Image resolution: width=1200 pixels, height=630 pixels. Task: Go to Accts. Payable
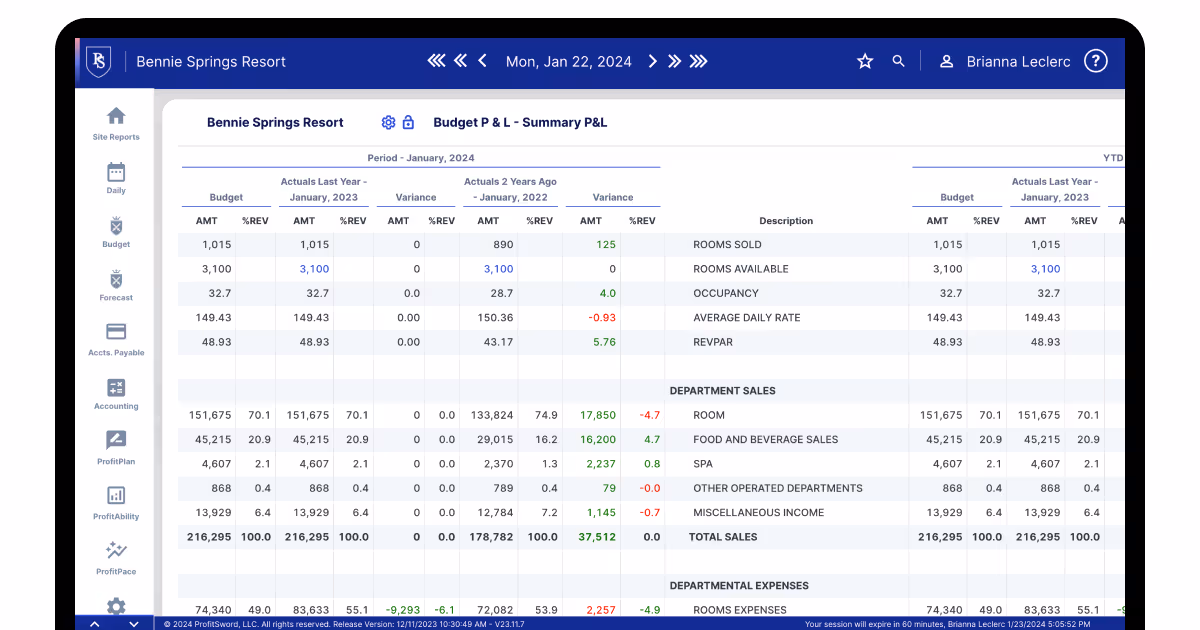click(x=116, y=339)
